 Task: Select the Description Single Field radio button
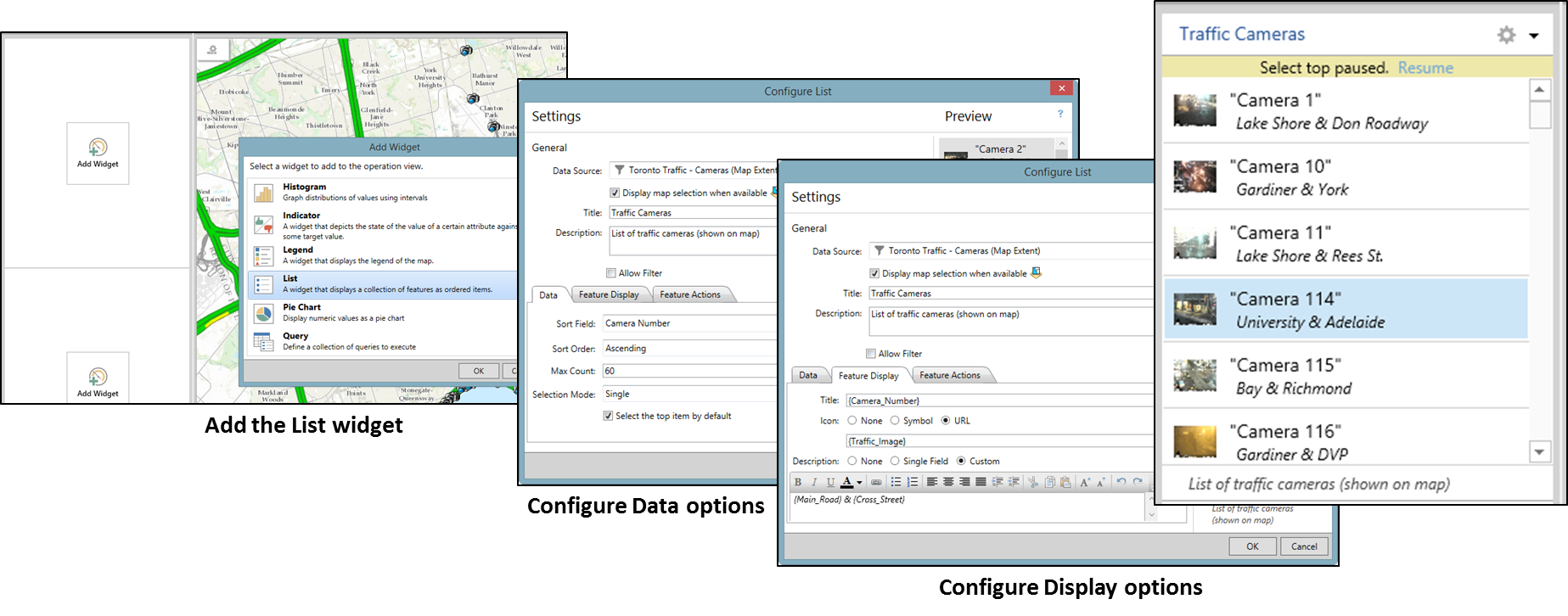pyautogui.click(x=895, y=462)
